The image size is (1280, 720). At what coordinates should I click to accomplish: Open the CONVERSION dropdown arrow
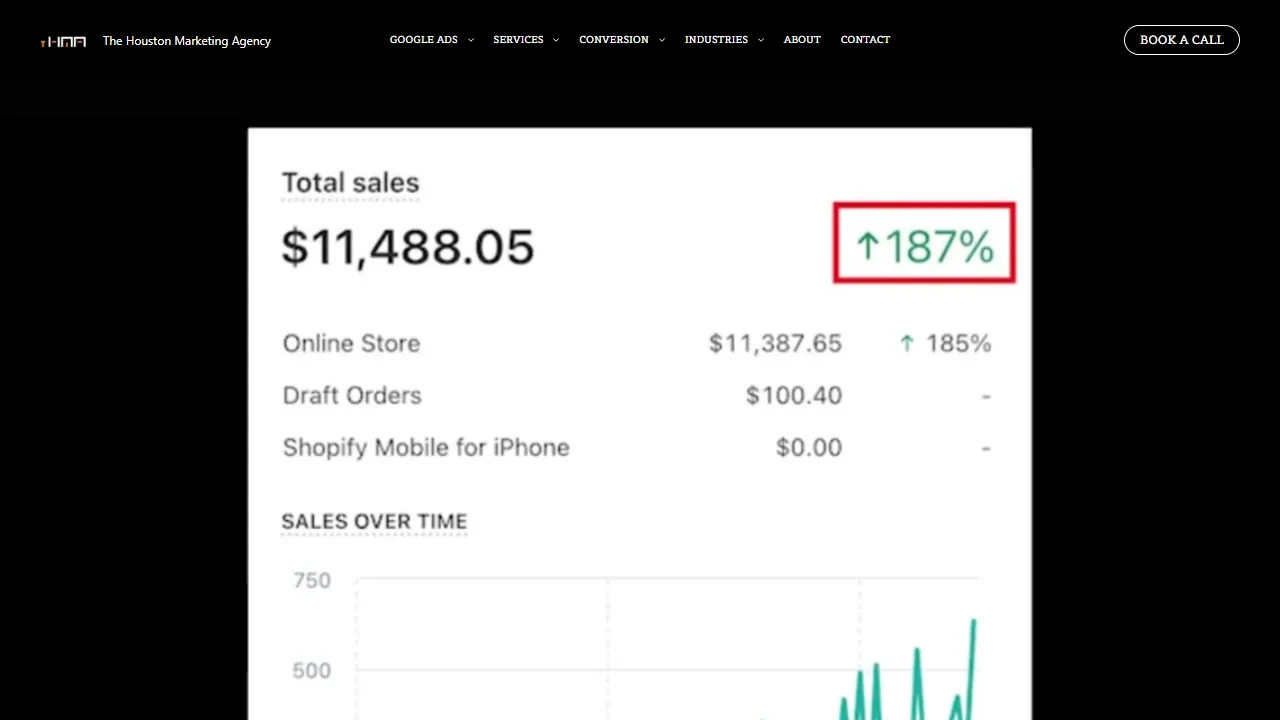point(661,40)
